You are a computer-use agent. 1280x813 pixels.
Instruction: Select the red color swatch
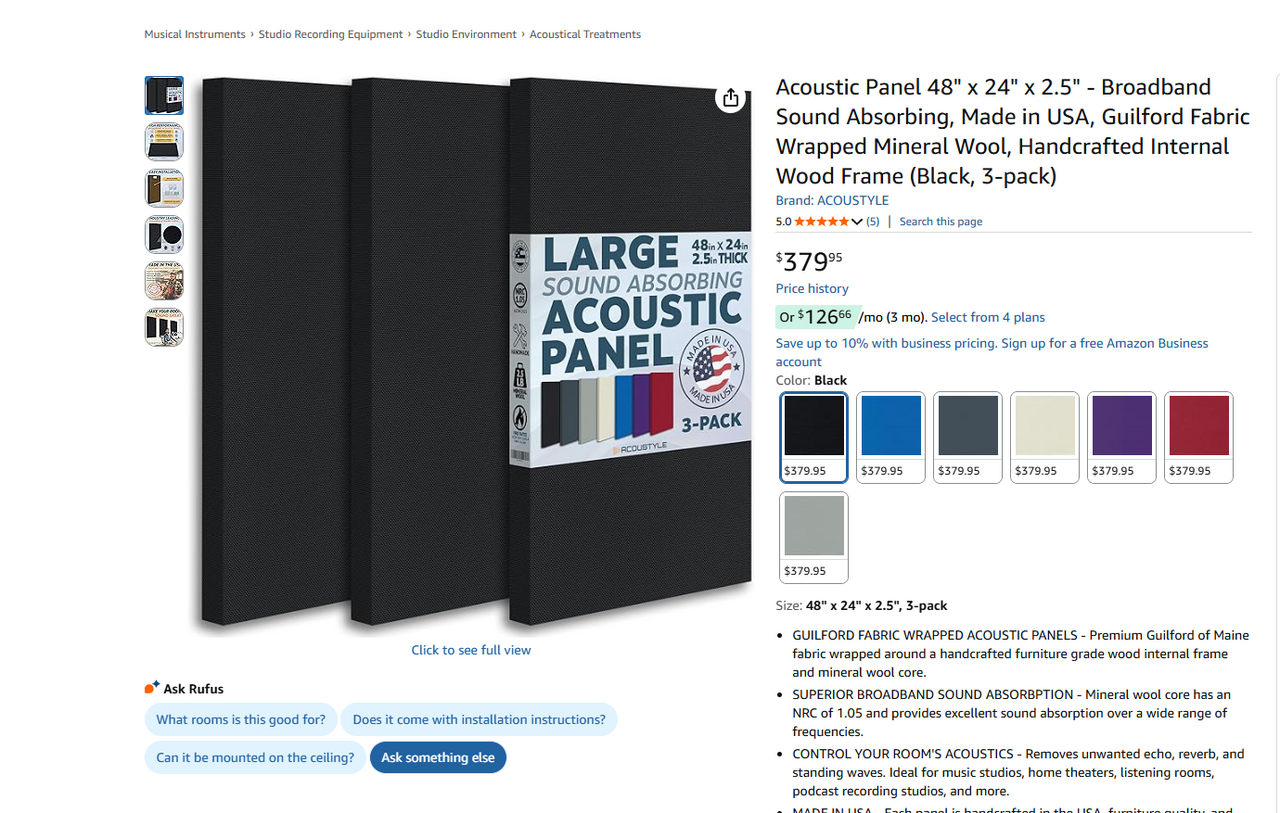point(1199,437)
